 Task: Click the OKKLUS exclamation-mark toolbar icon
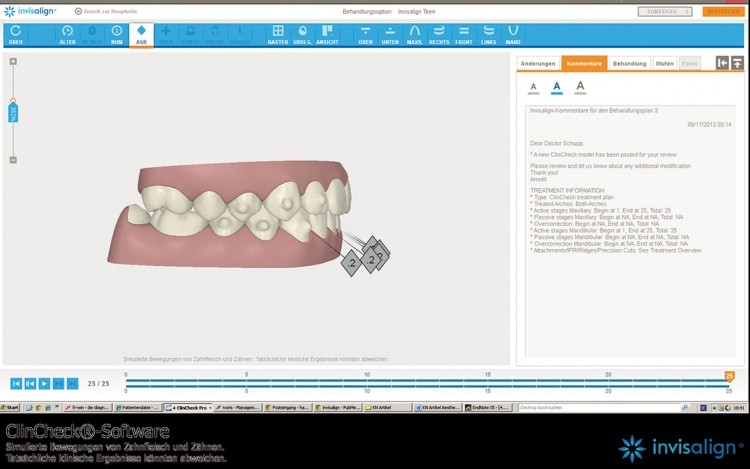[x=240, y=32]
